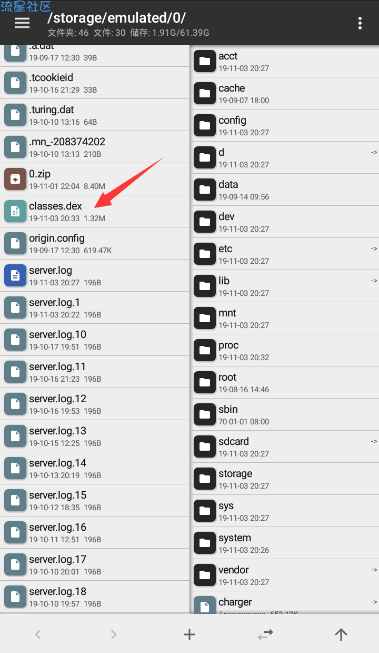This screenshot has width=379, height=653.
Task: Tap the config folder icon
Action: click(x=204, y=125)
